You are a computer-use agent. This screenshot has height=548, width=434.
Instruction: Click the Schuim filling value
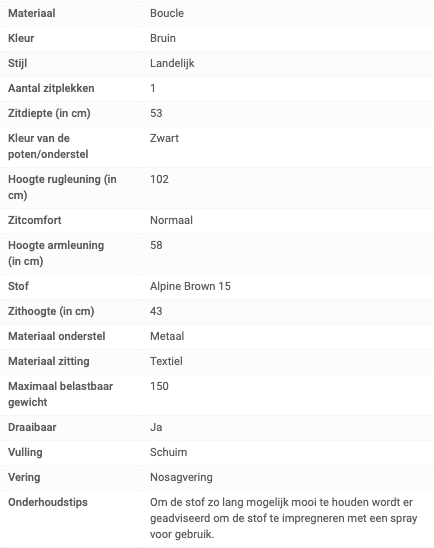point(169,452)
